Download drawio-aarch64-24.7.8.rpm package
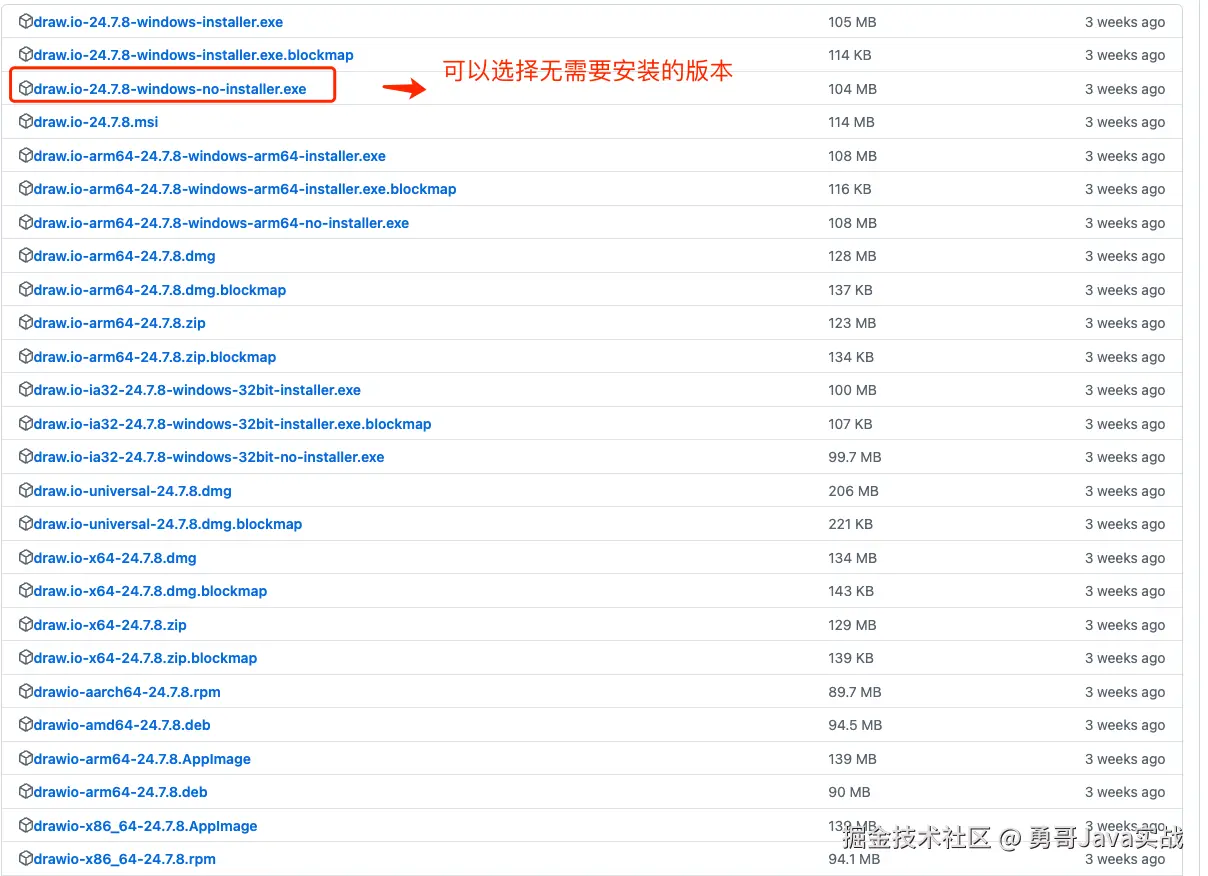The image size is (1208, 876). click(x=127, y=692)
